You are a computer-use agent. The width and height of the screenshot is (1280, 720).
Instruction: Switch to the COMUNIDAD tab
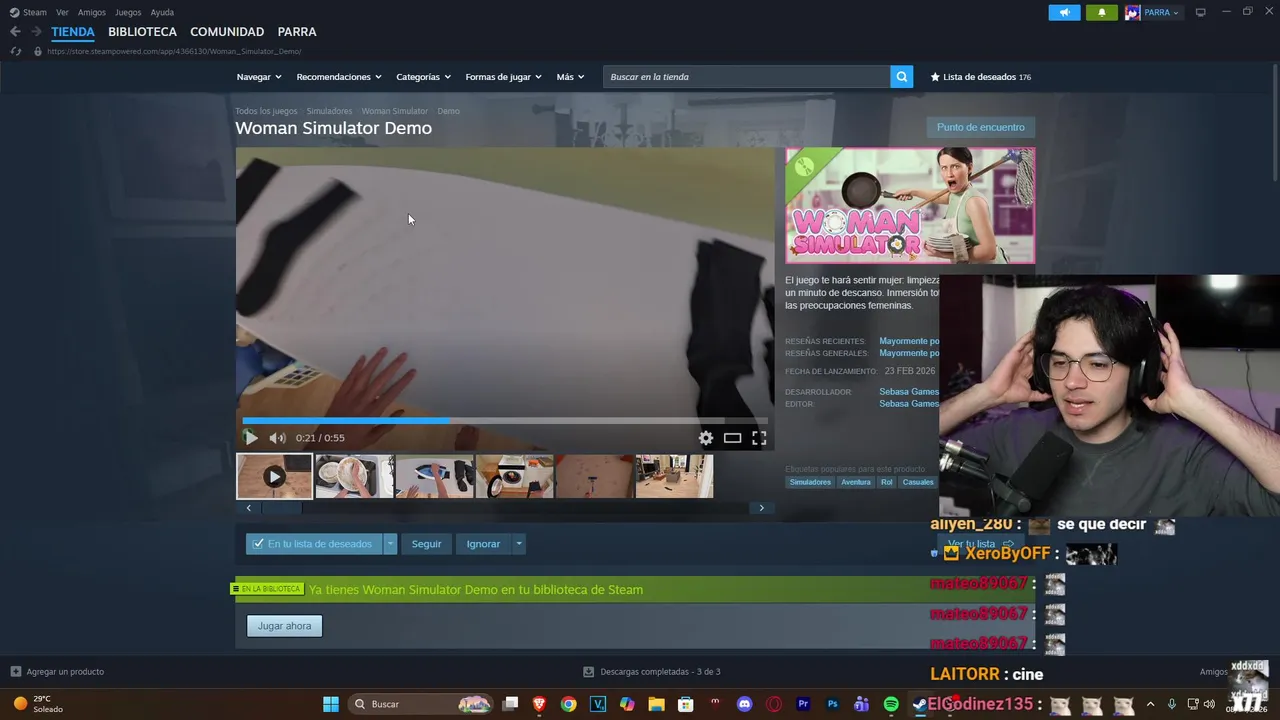pyautogui.click(x=227, y=32)
